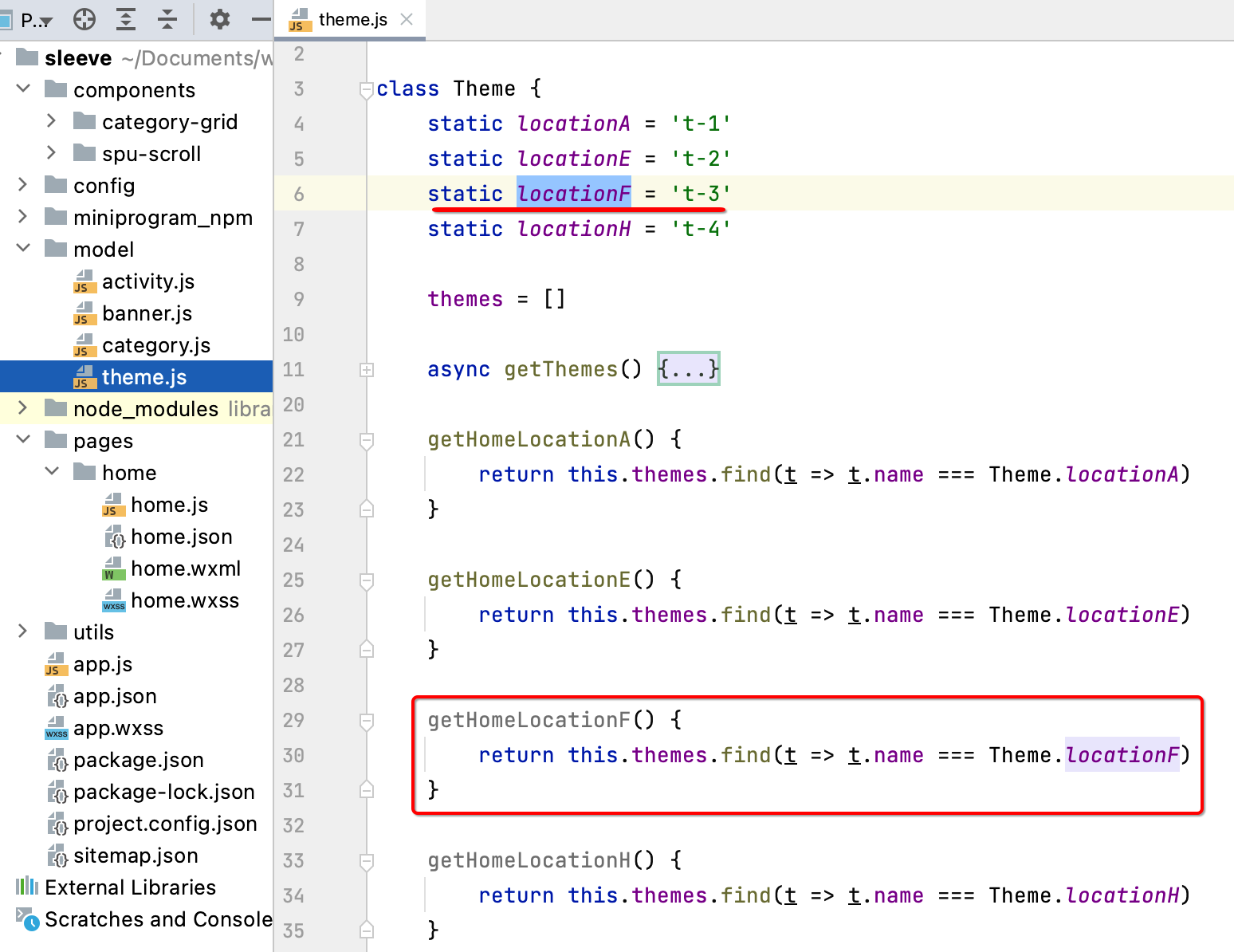
Task: Expand the utils folder
Action: tap(23, 631)
